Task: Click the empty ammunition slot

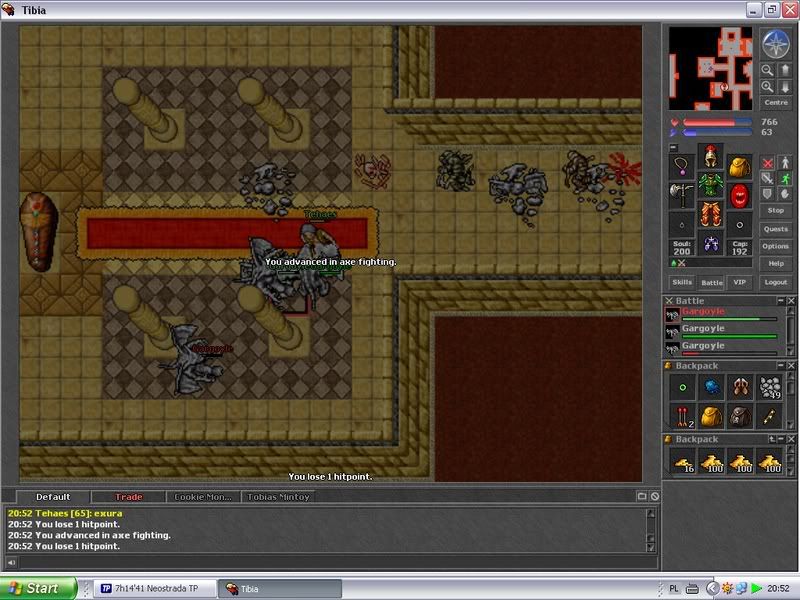Action: pos(739,224)
